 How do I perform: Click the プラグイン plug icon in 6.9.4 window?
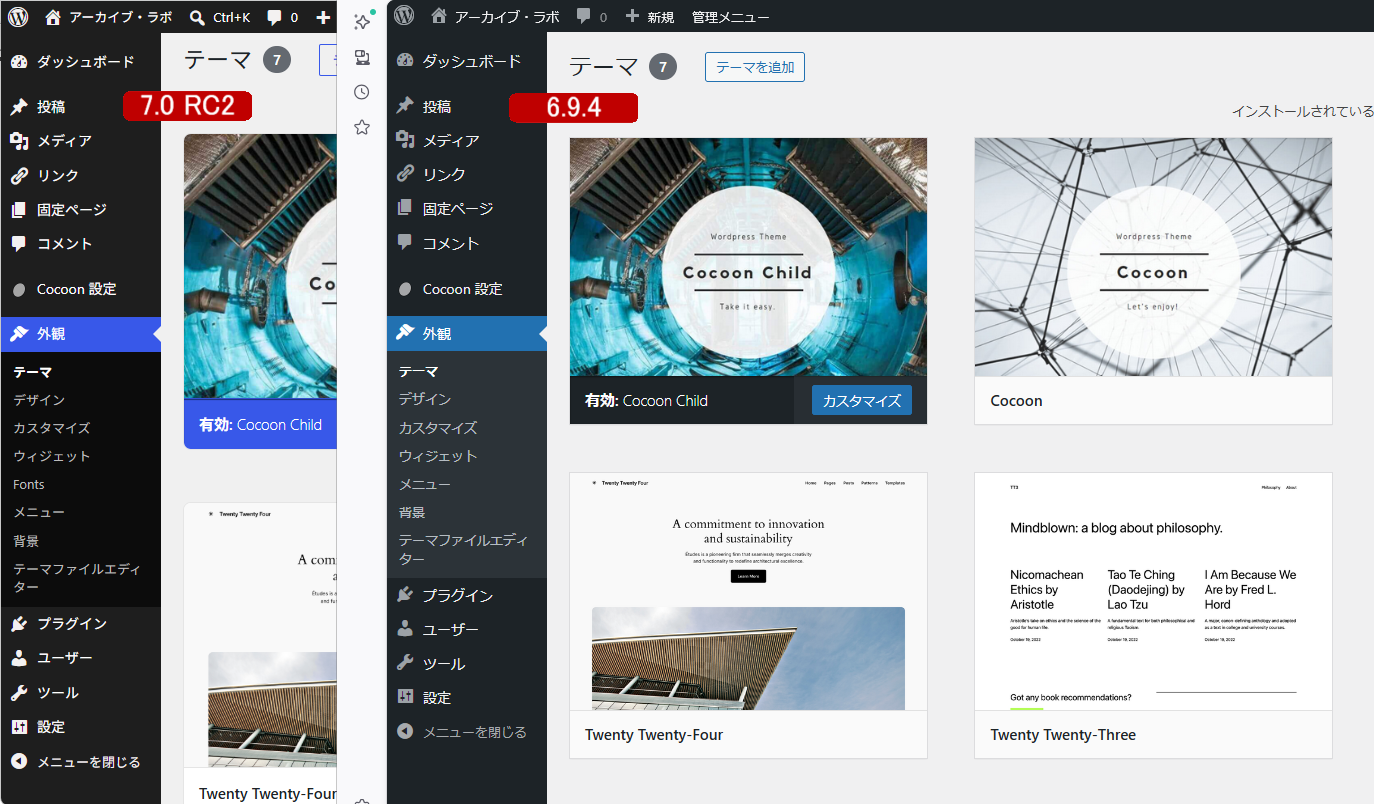pyautogui.click(x=404, y=595)
